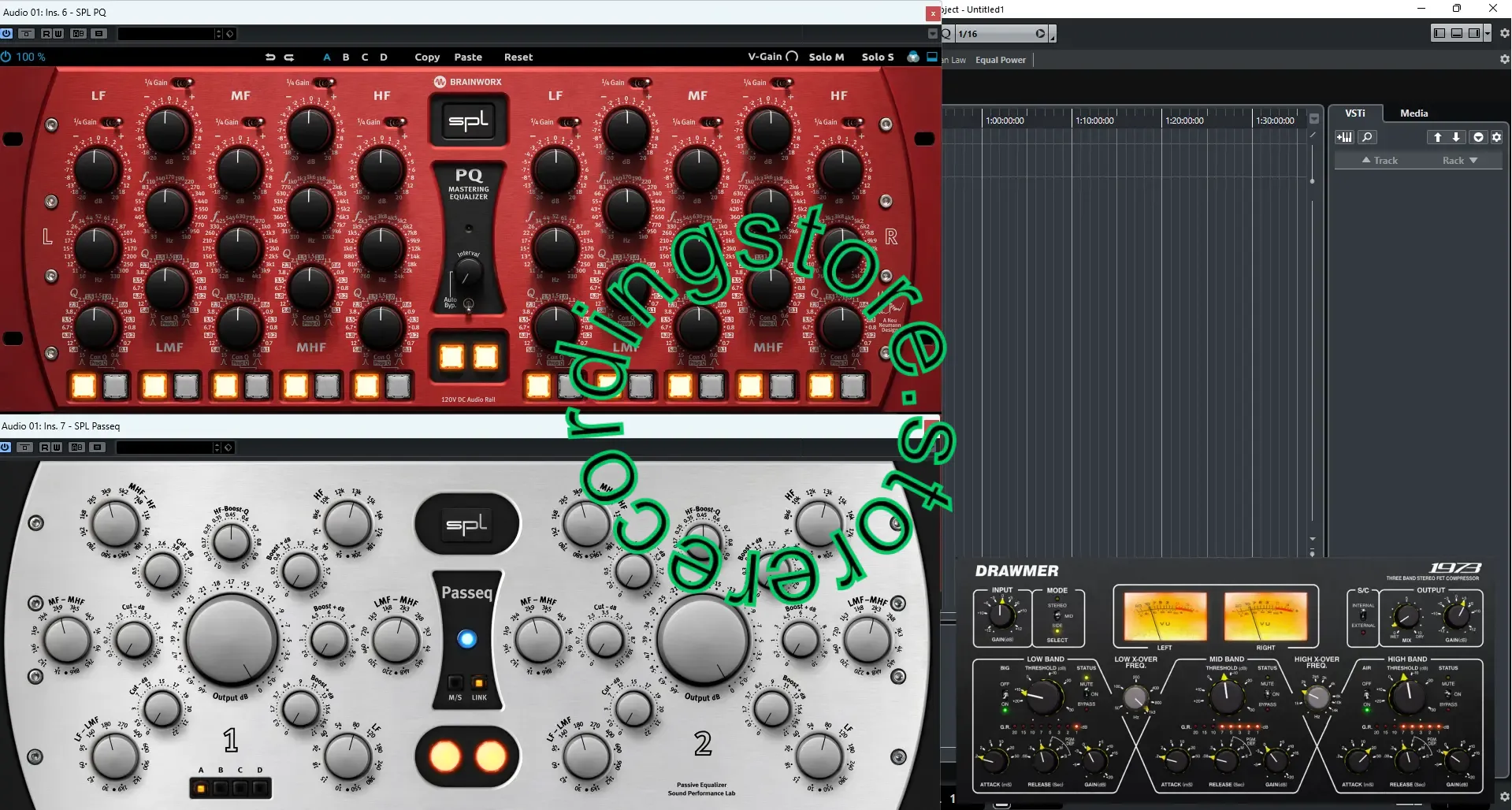The image size is (1512, 810).
Task: Open the toolbar setup gear icon
Action: pos(1504,33)
